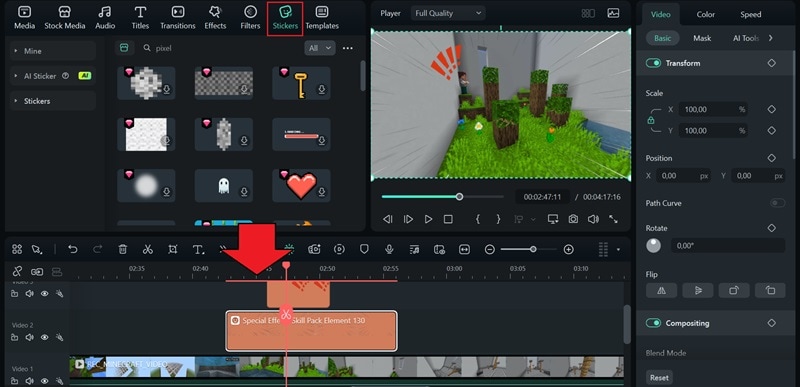
Task: Expand the Mine category
Action: (x=53, y=51)
